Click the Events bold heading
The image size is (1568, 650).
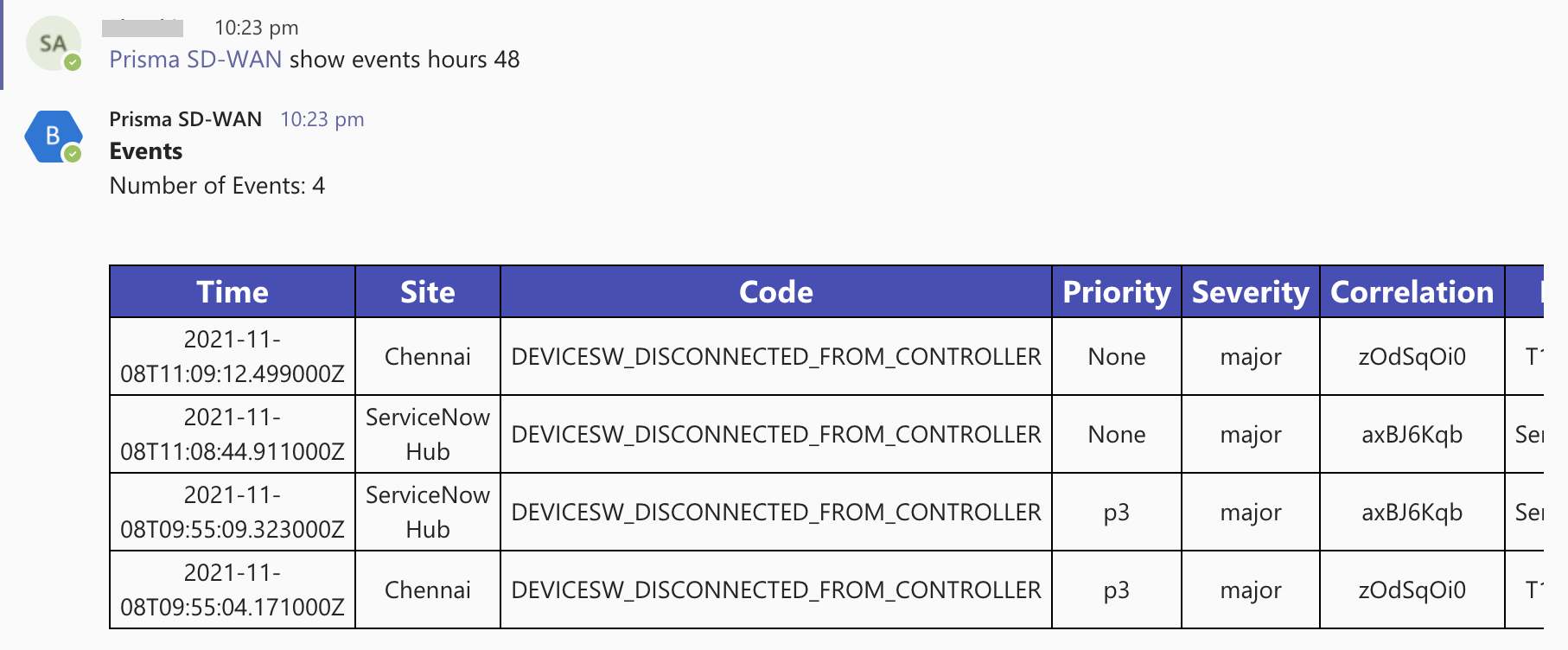pos(146,151)
